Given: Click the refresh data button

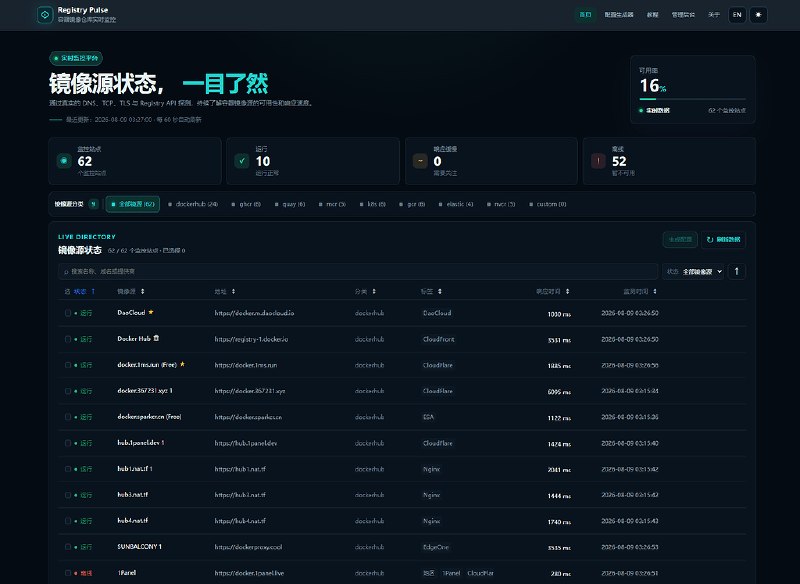Looking at the screenshot, I should click(x=723, y=239).
